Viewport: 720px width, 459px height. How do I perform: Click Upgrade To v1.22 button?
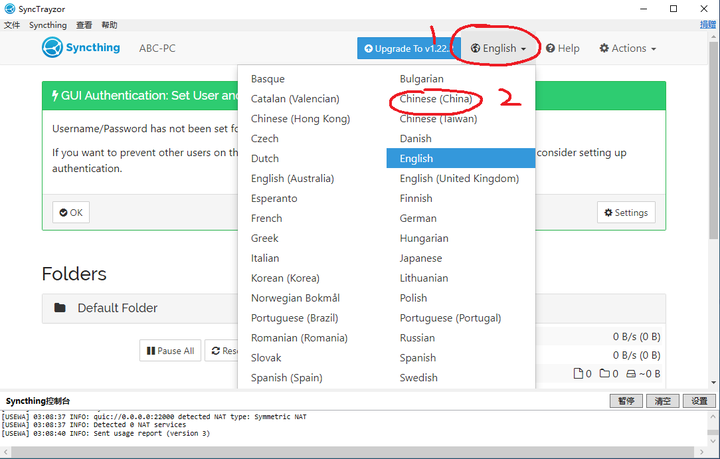(409, 48)
